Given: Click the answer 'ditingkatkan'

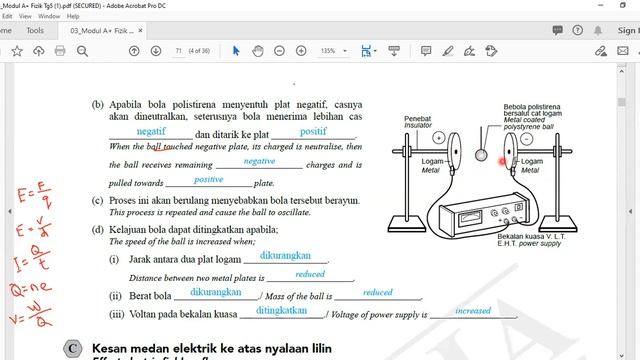Looking at the screenshot, I should pos(281,310).
